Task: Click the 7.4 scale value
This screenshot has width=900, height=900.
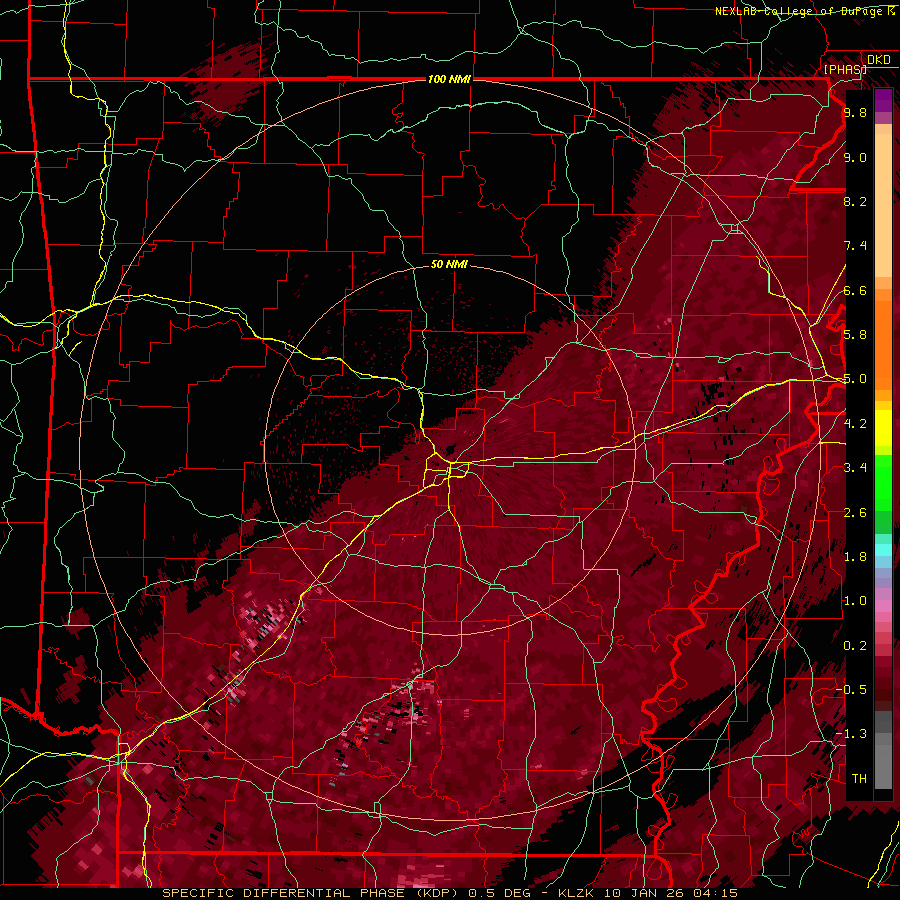Action: tap(855, 246)
